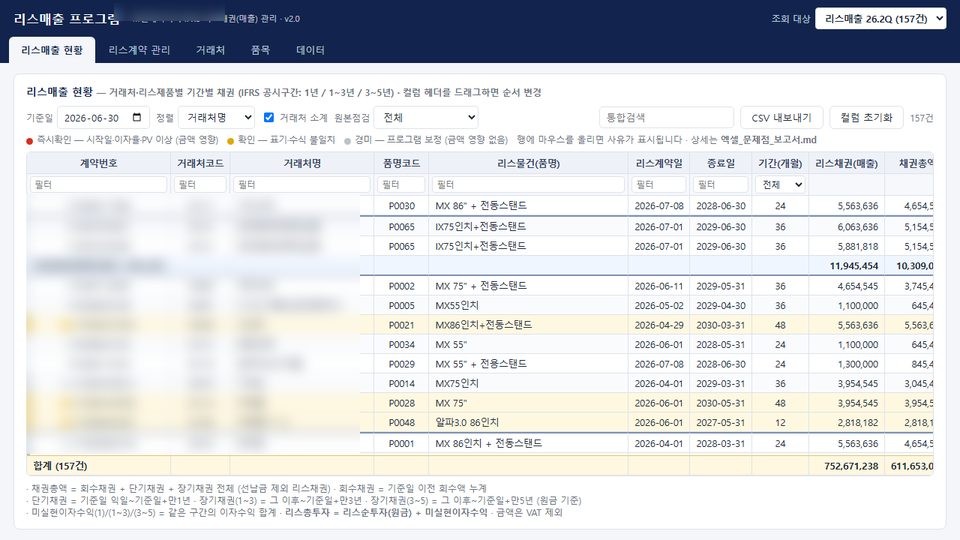Open the 기간(개월) 전체 filter dropdown
Image resolution: width=960 pixels, height=540 pixels.
pos(780,184)
